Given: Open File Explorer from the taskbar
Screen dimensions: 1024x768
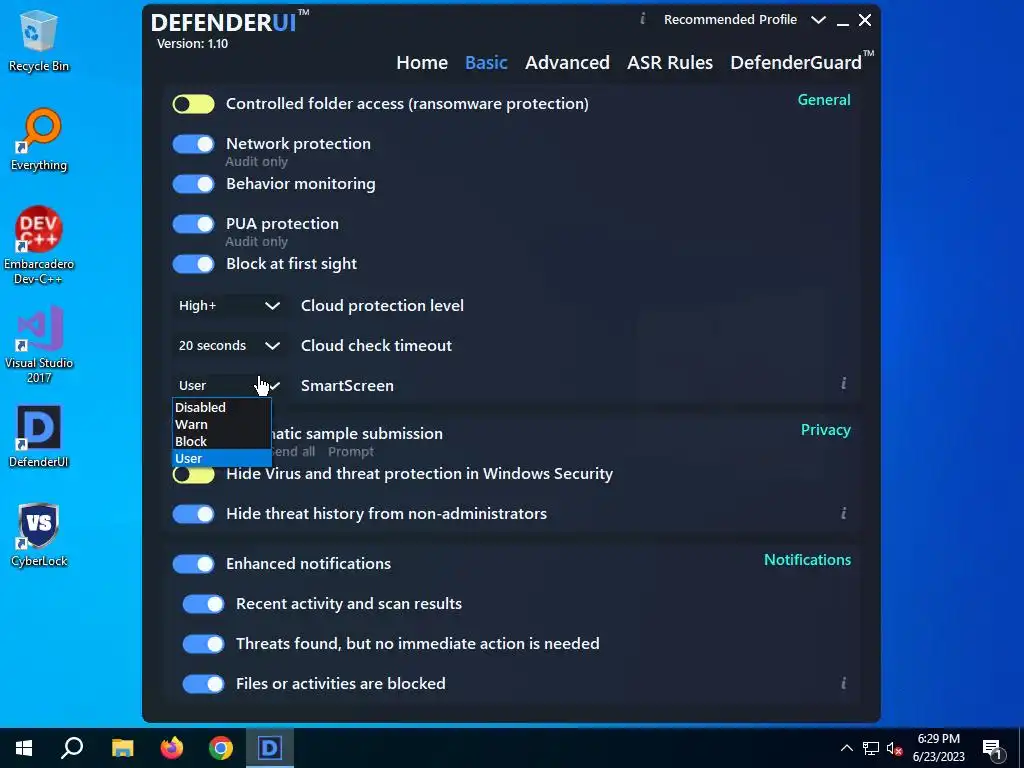Looking at the screenshot, I should [x=122, y=748].
